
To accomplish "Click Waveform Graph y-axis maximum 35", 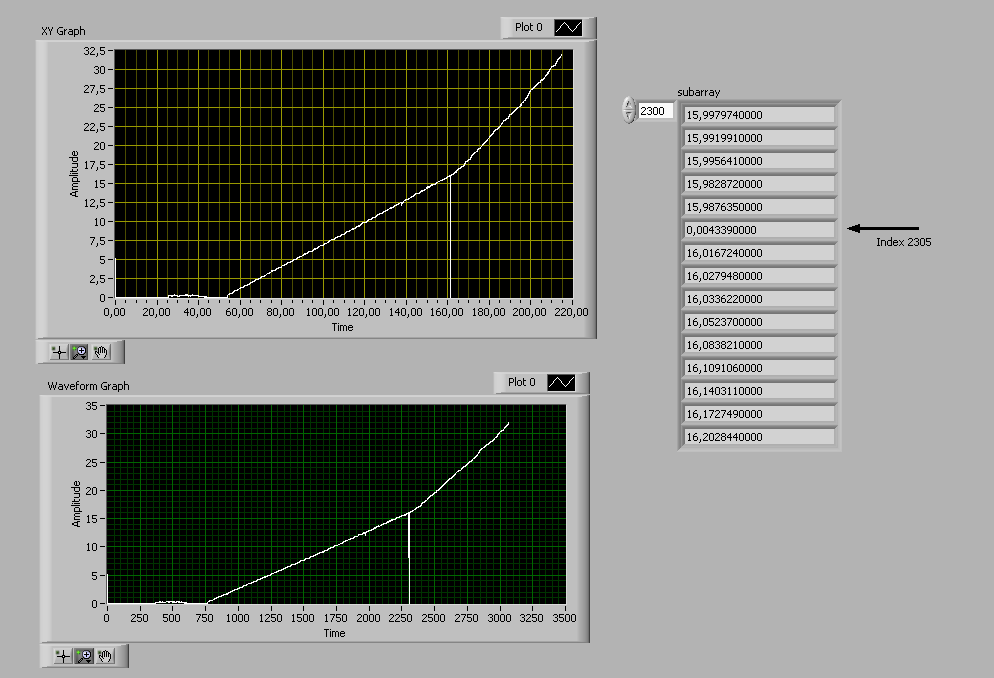I will [91, 406].
